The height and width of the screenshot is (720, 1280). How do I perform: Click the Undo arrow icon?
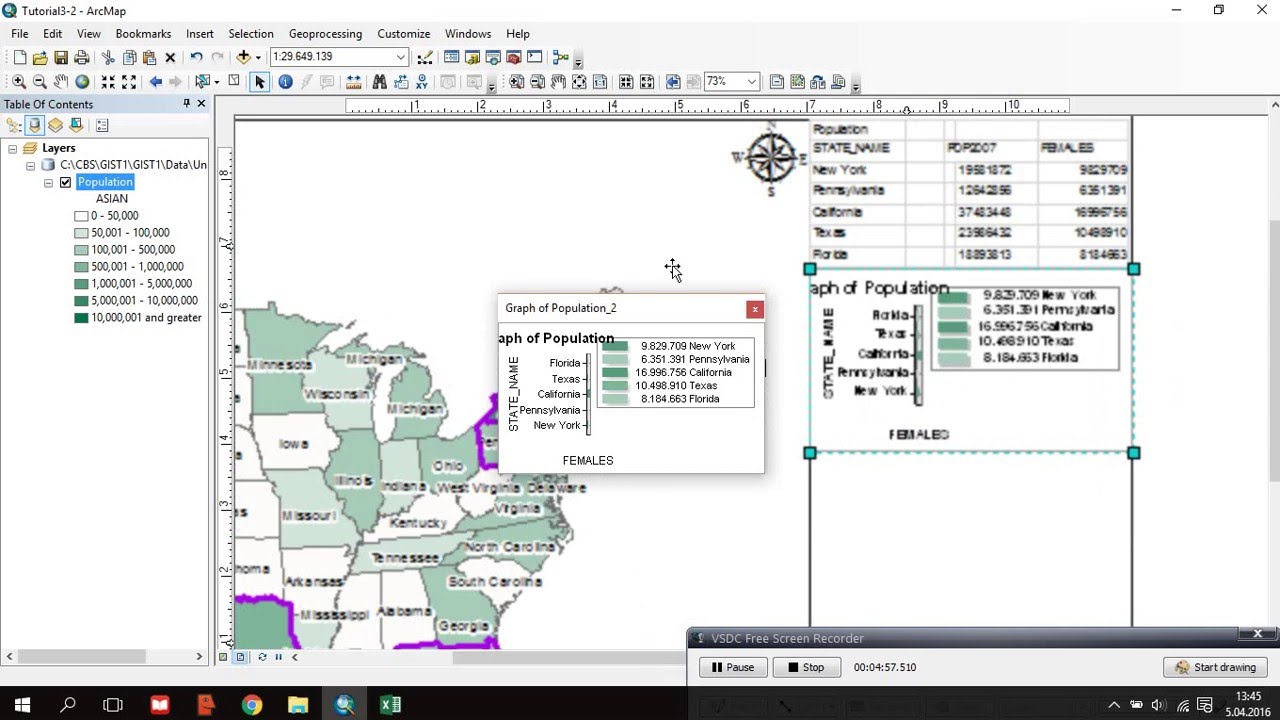[x=196, y=58]
